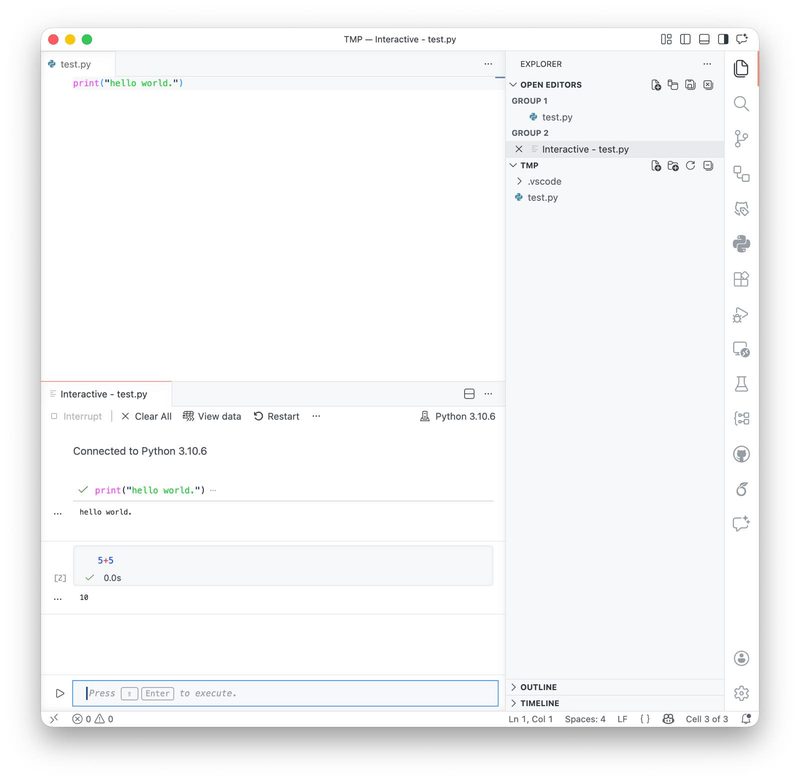Close the Interactive - test.py editor entry
The height and width of the screenshot is (781, 800).
[x=519, y=149]
